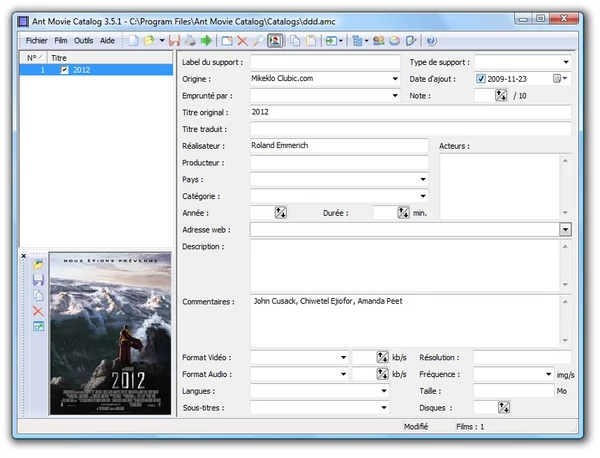
Task: Save the picture with the panel floppy icon
Action: [x=38, y=280]
